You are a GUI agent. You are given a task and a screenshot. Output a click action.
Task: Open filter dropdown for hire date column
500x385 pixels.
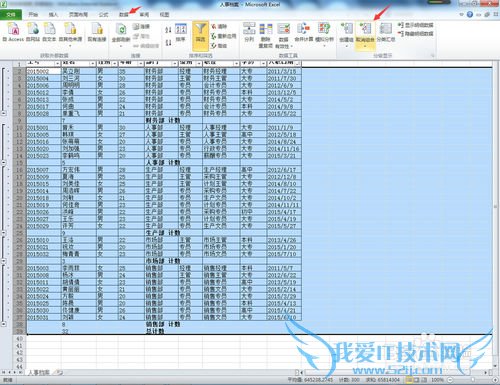pos(297,63)
